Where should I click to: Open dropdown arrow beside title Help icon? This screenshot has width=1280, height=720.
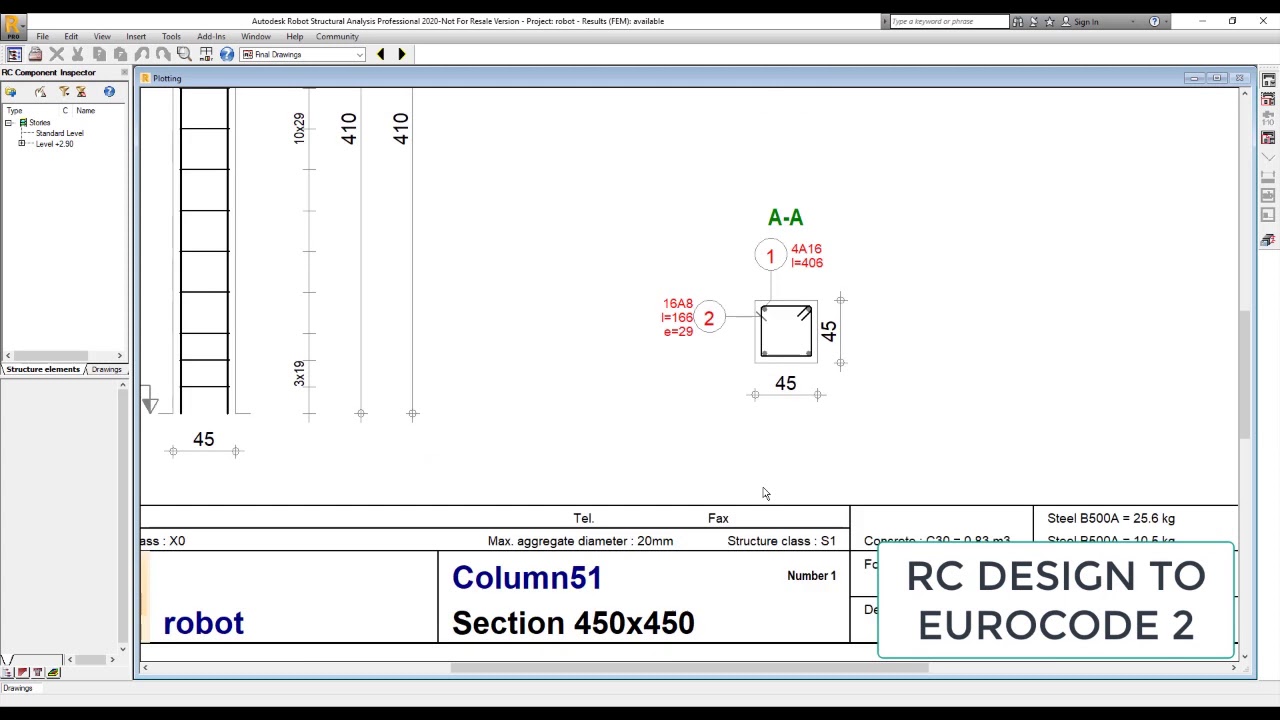pos(1167,21)
